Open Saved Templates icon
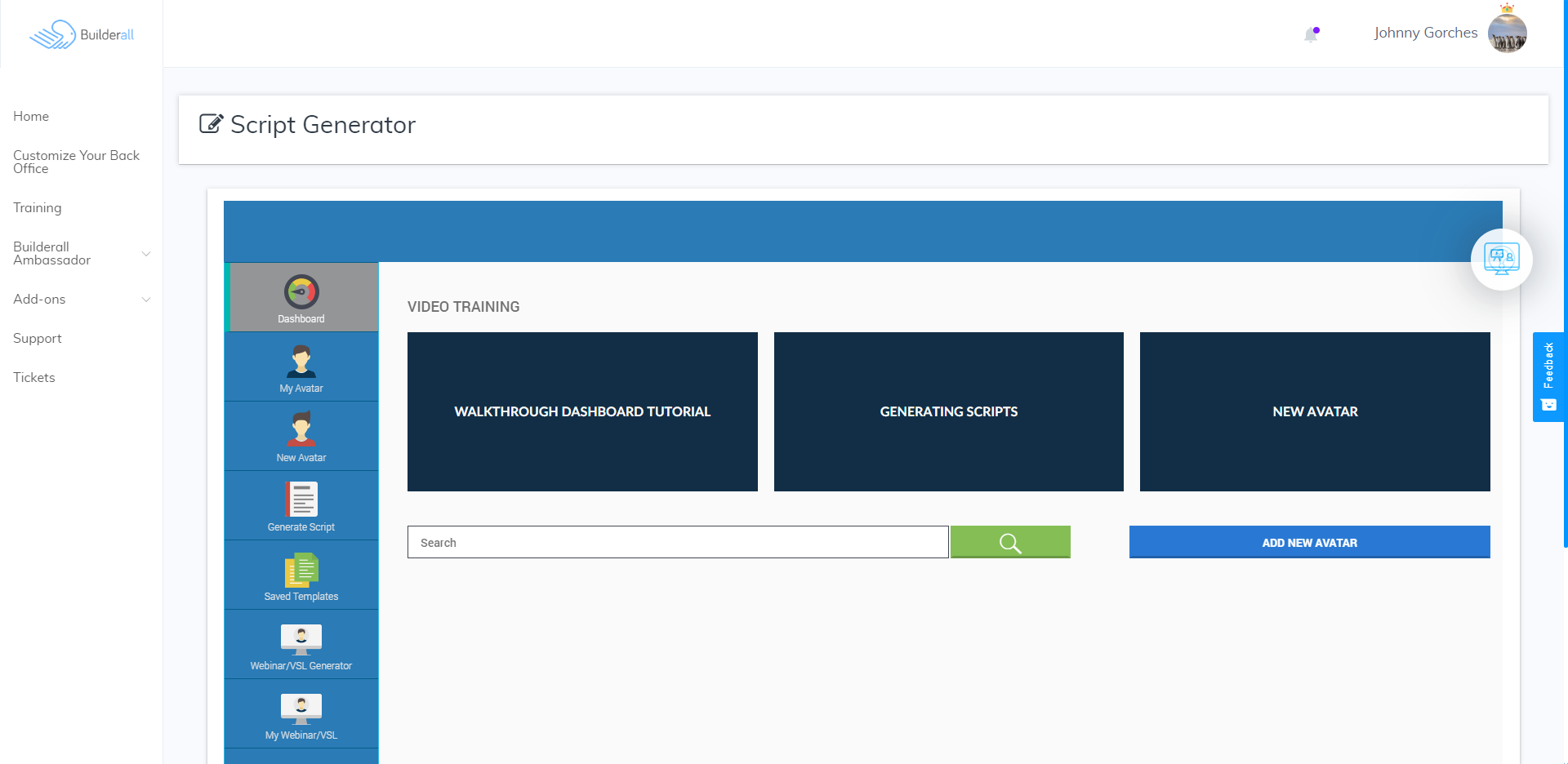The width and height of the screenshot is (1568, 764). (301, 570)
